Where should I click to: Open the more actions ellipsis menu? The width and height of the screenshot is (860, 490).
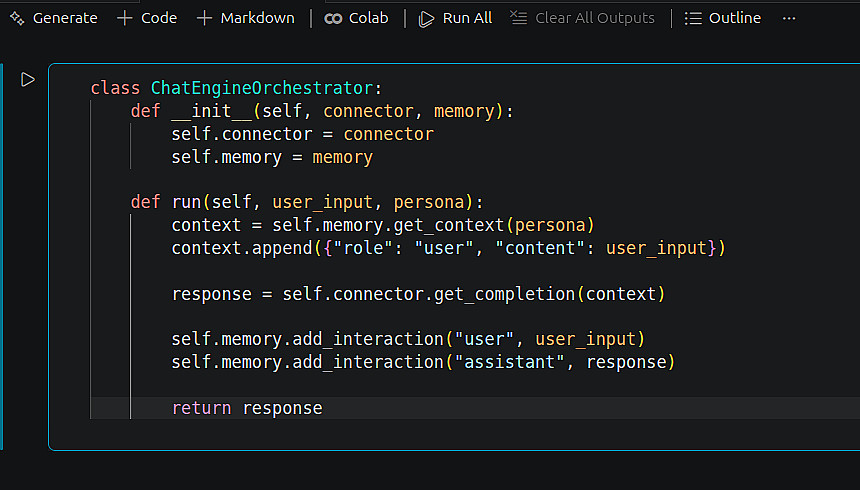pos(789,18)
